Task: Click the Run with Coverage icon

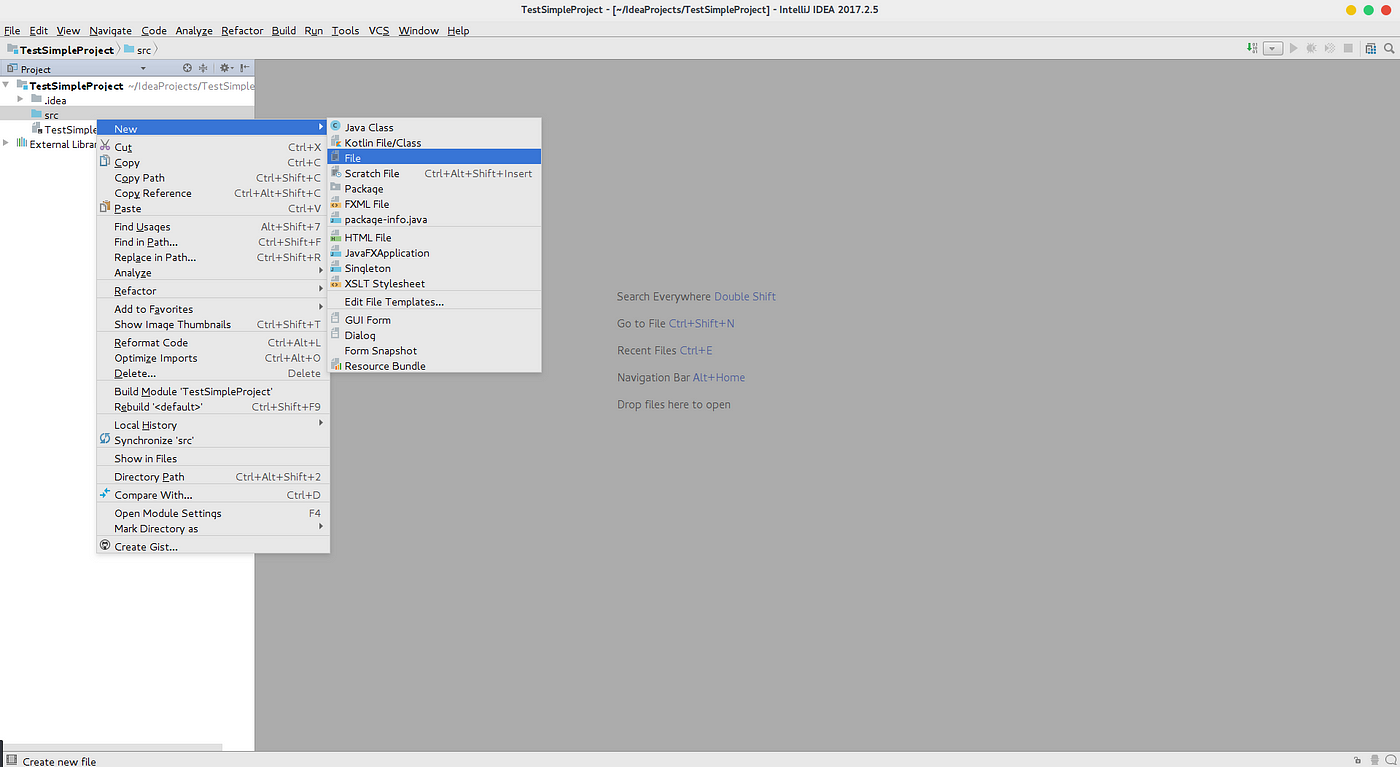Action: [x=1329, y=48]
